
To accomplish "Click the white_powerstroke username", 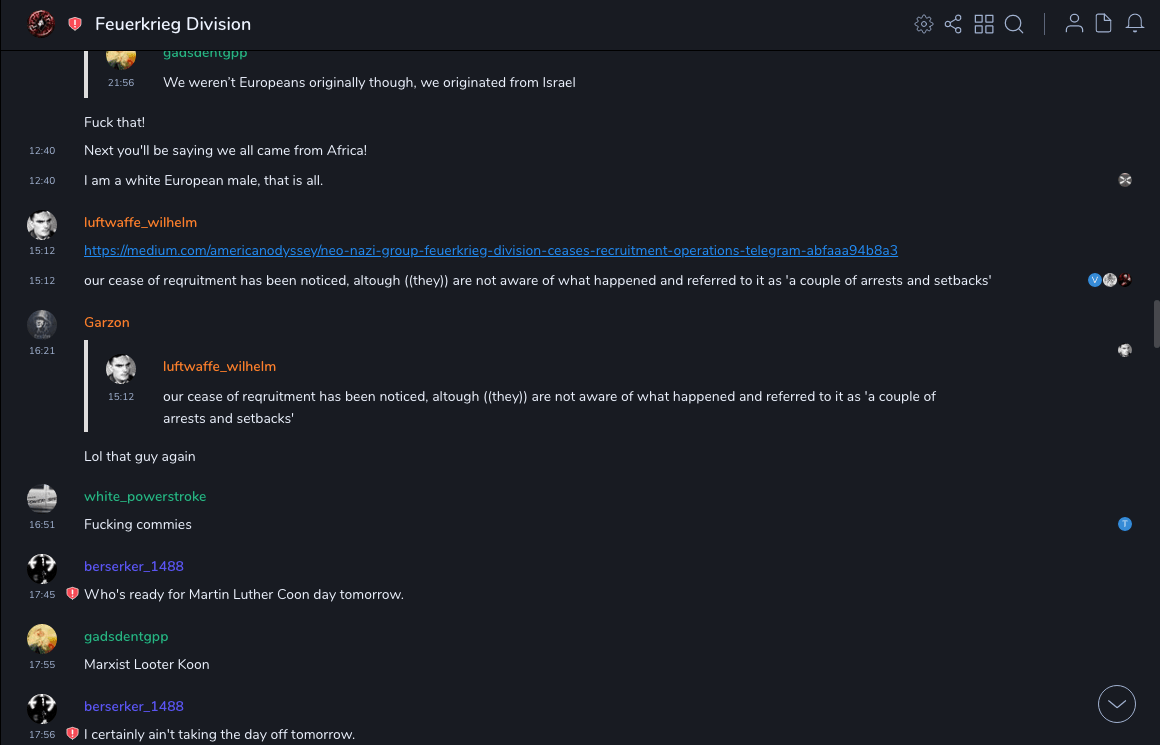I will pyautogui.click(x=145, y=496).
